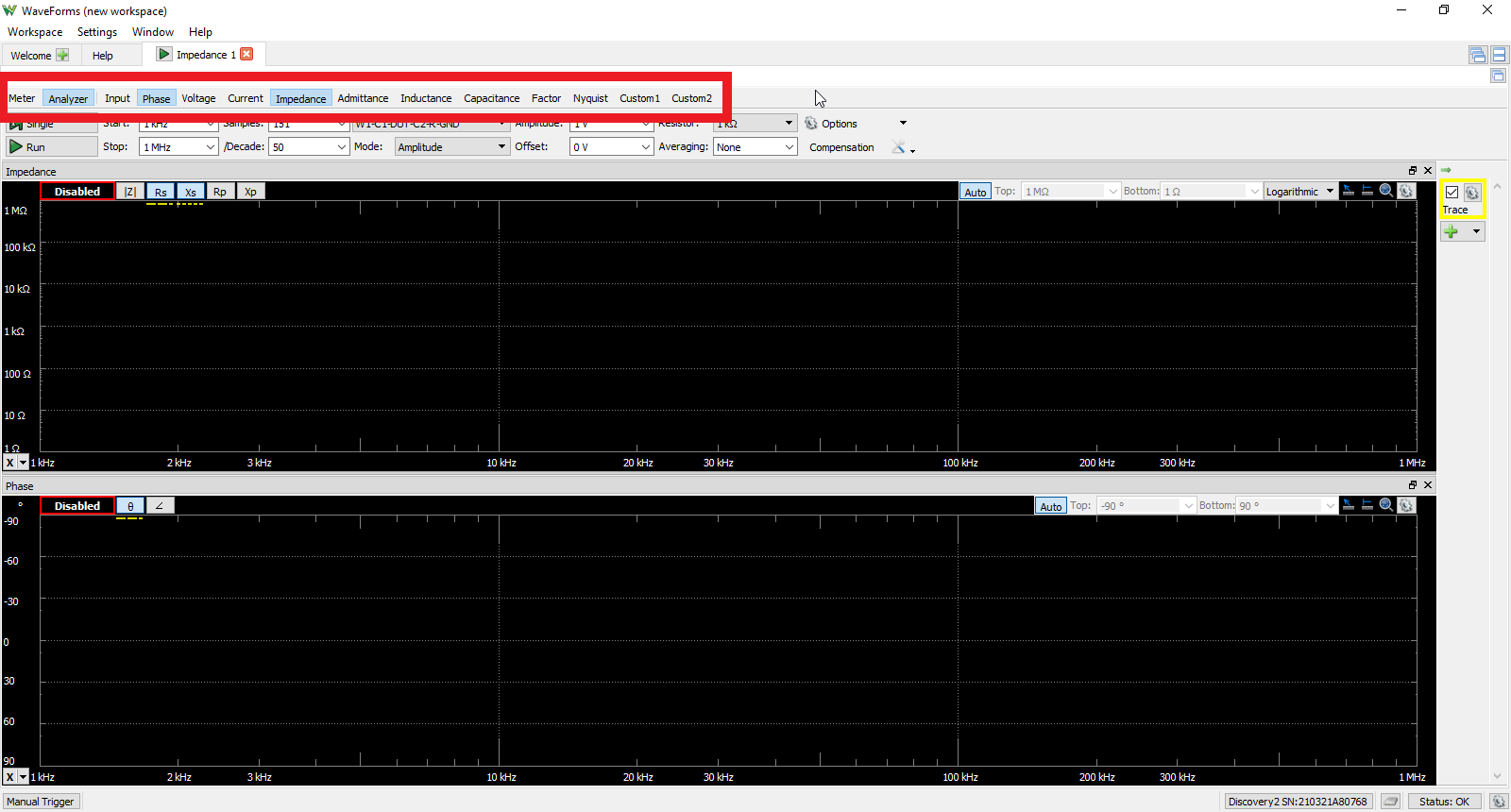This screenshot has width=1511, height=812.
Task: Open the Window menu
Action: pyautogui.click(x=153, y=32)
